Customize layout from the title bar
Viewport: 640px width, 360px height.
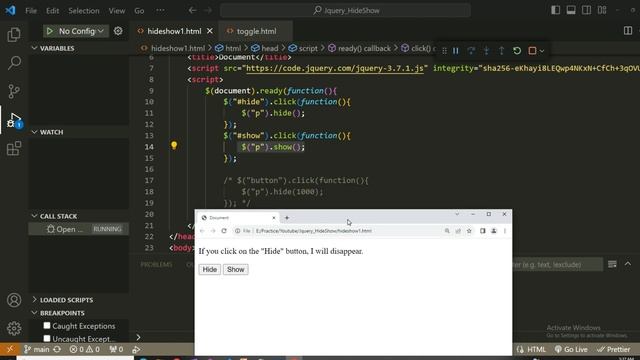602,10
